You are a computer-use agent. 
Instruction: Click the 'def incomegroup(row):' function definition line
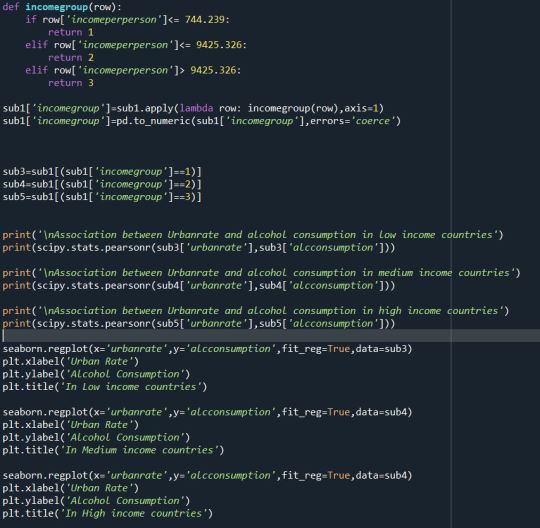click(62, 7)
